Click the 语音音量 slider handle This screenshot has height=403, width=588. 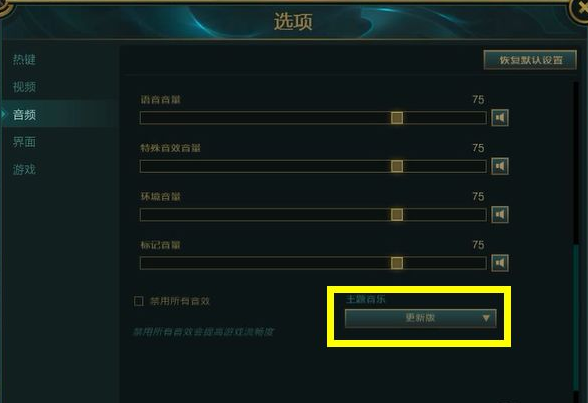[x=397, y=118]
